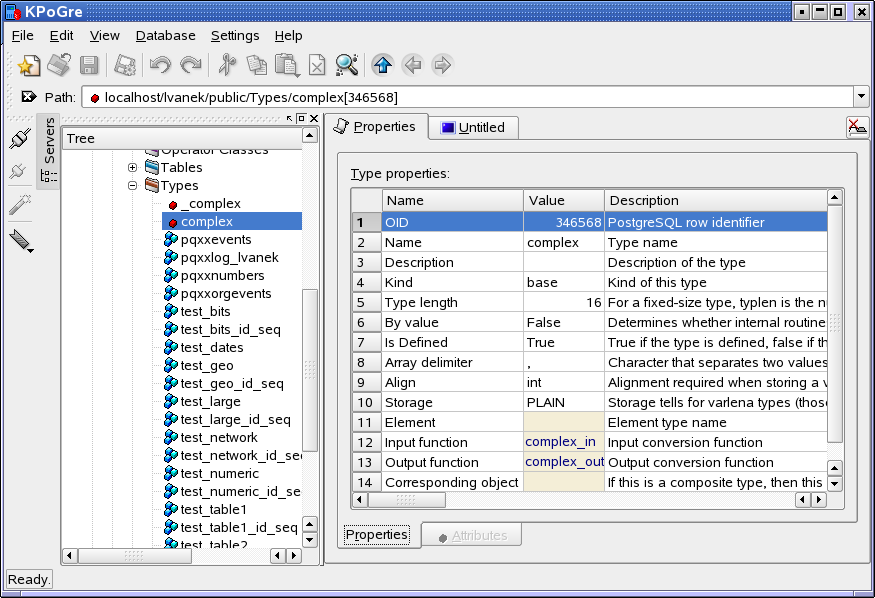Click the new document star icon
This screenshot has width=875, height=598.
[x=29, y=66]
